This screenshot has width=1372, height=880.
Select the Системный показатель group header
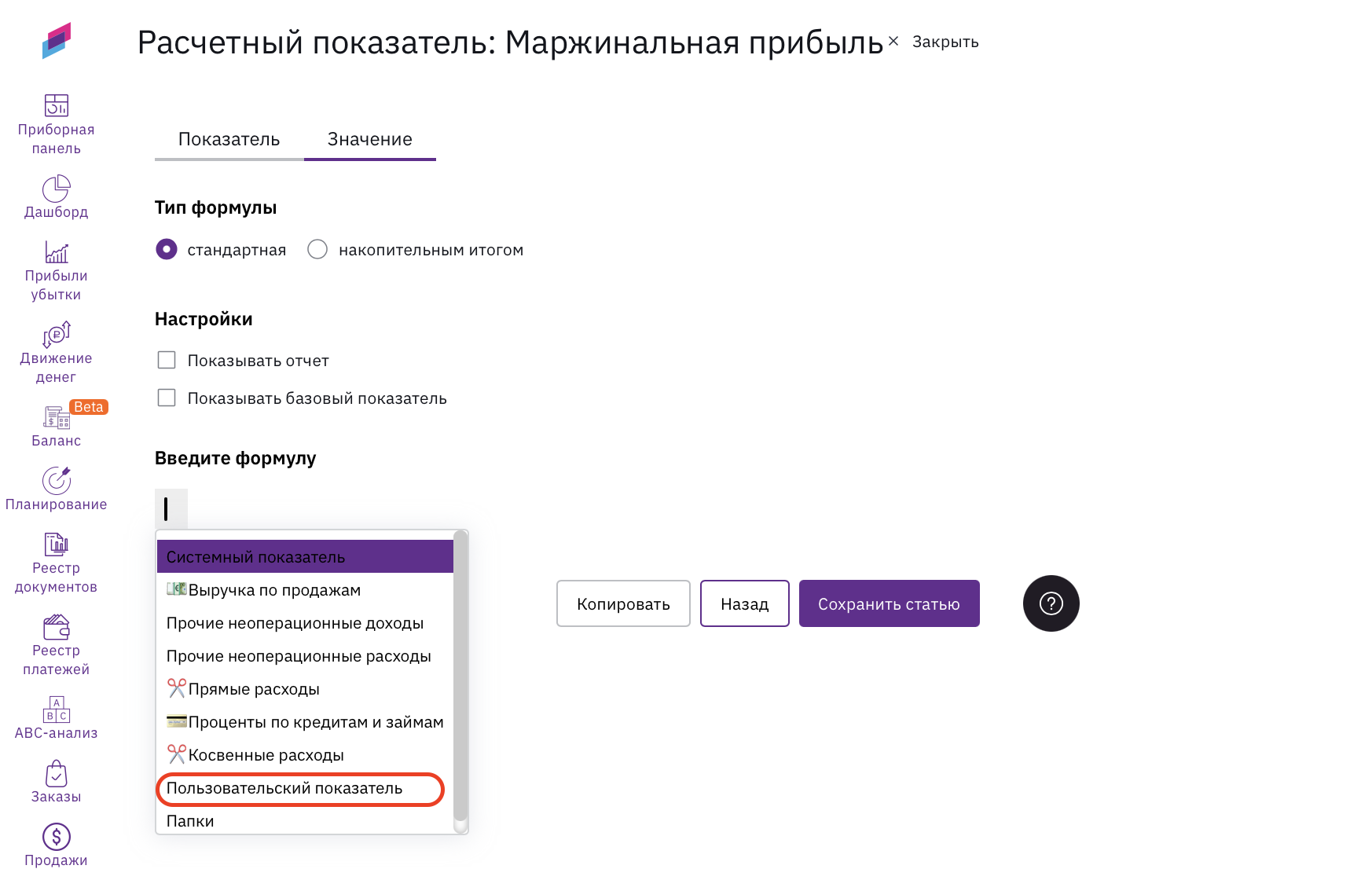click(x=305, y=557)
